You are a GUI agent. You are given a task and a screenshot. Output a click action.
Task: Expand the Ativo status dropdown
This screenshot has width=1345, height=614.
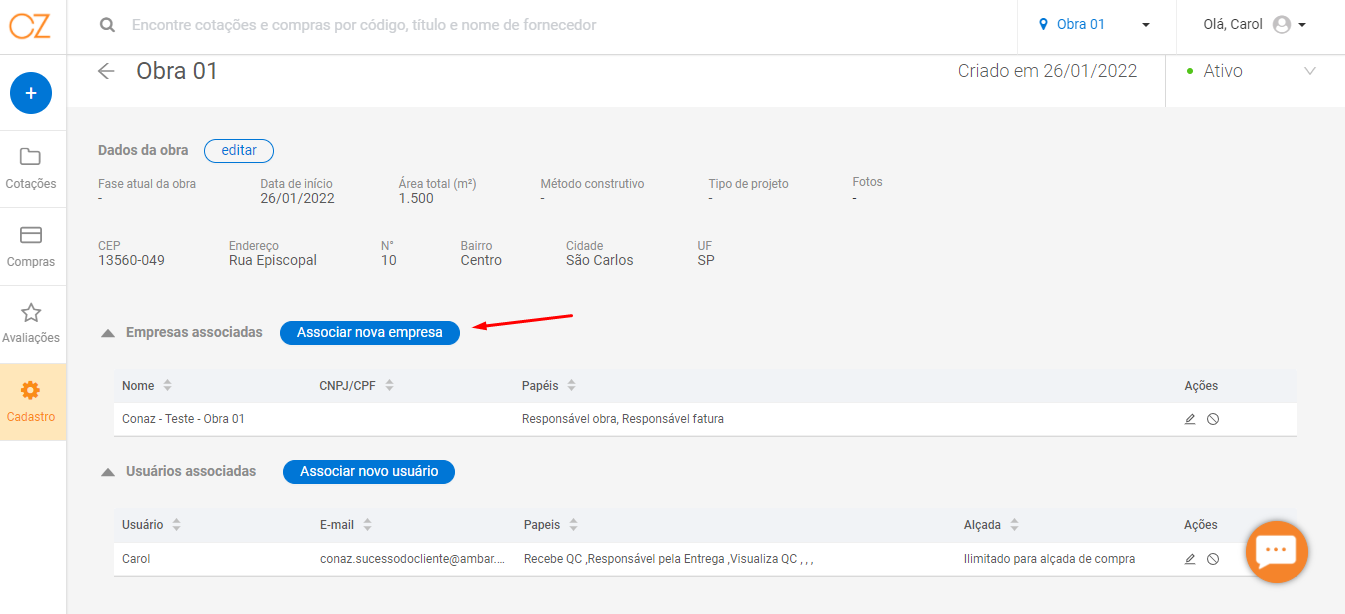tap(1250, 71)
